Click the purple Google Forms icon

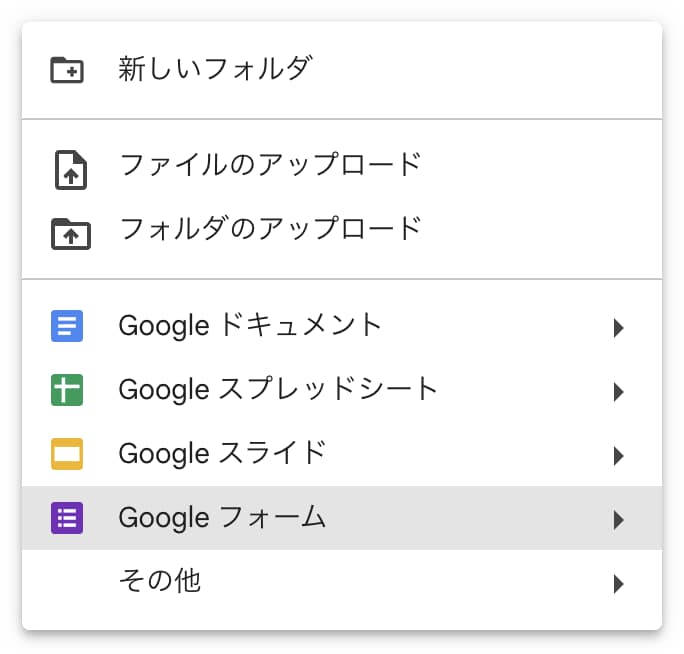67,518
